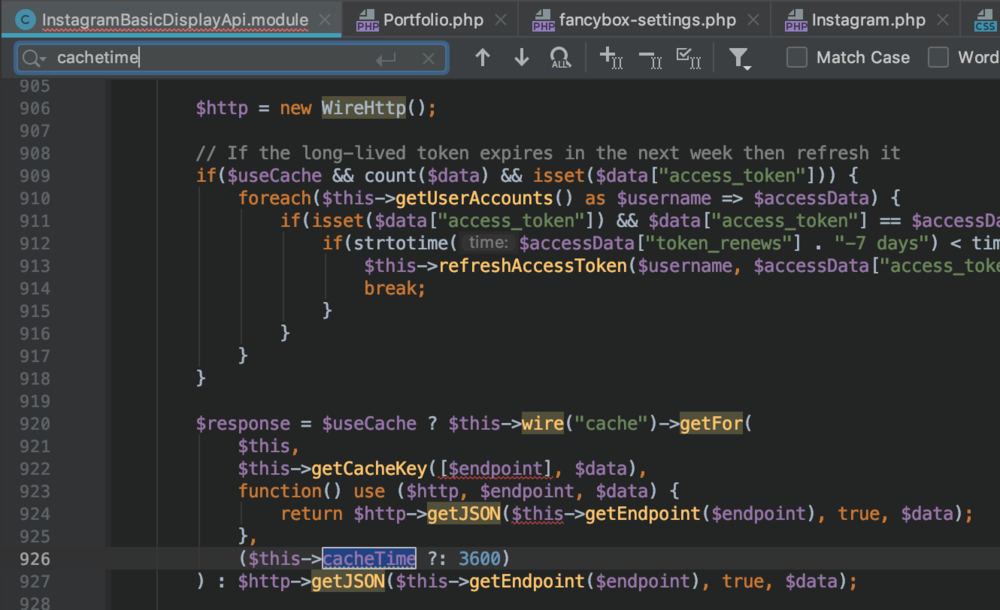Image resolution: width=1000 pixels, height=610 pixels.
Task: Go to previous search occurrence arrow
Action: point(483,58)
